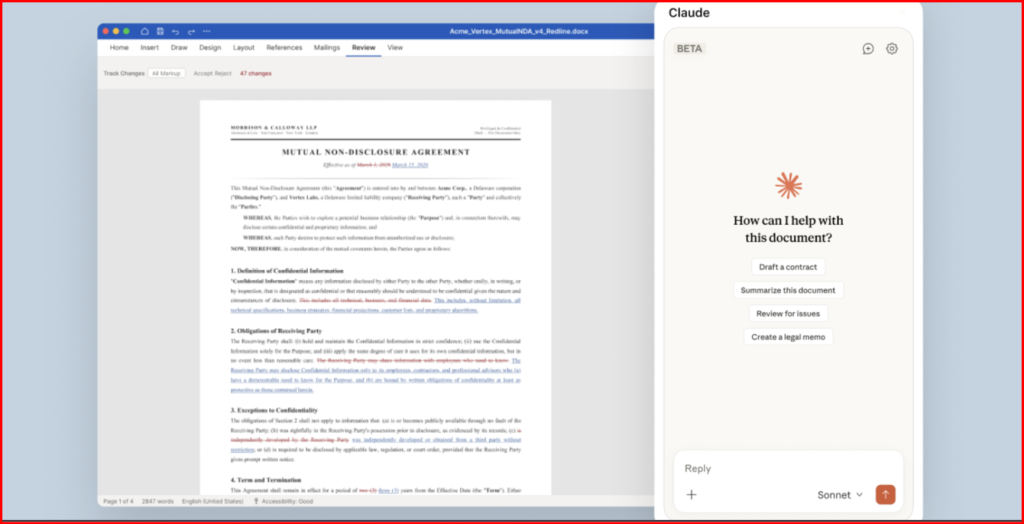
Task: Click the Summarize this document suggestion
Action: point(788,290)
